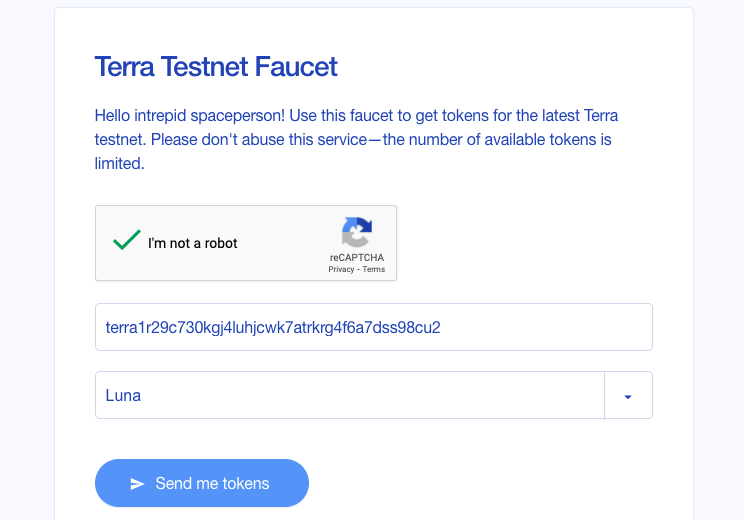Open the Luna token dropdown
Screen dimensions: 744x520
tap(350, 395)
